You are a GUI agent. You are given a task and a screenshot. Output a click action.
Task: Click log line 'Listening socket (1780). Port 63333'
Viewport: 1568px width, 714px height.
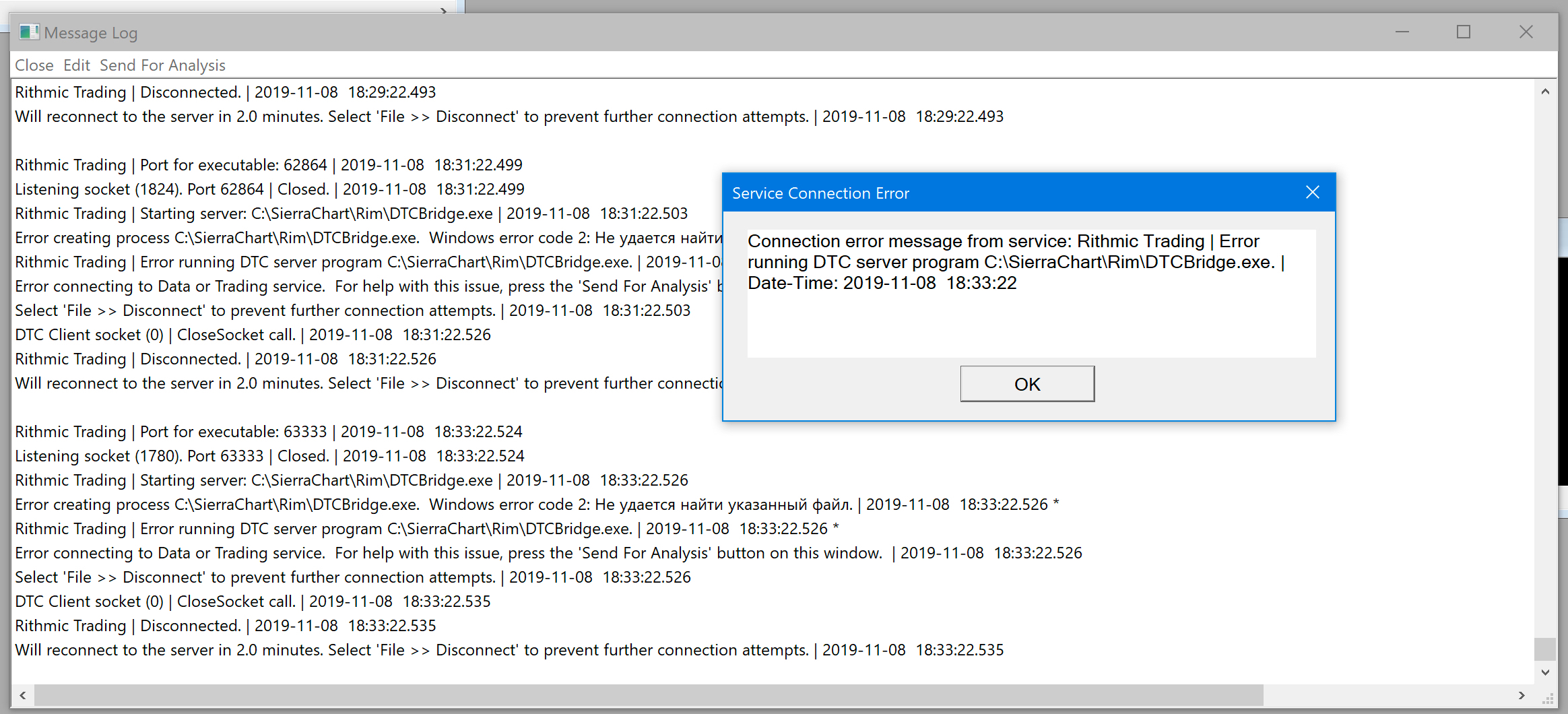(x=269, y=456)
